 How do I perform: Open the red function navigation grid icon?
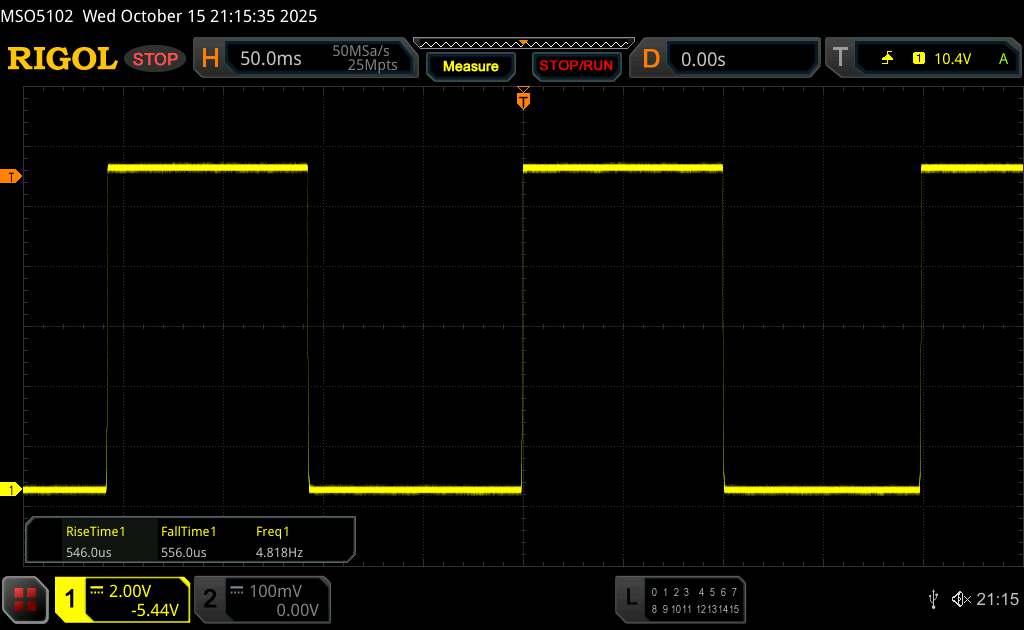tap(26, 599)
